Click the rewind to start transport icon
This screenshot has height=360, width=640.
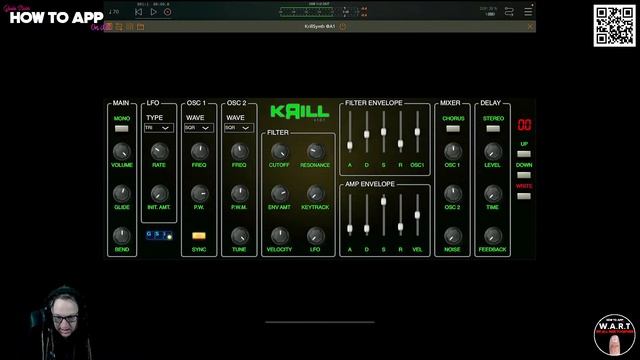pyautogui.click(x=138, y=12)
